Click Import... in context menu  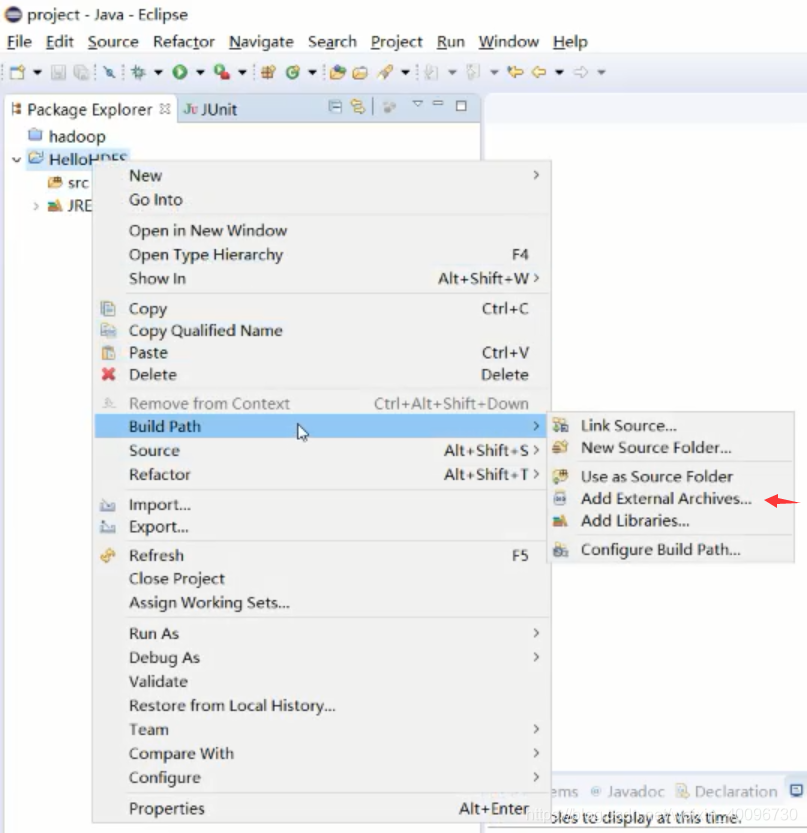321,505
